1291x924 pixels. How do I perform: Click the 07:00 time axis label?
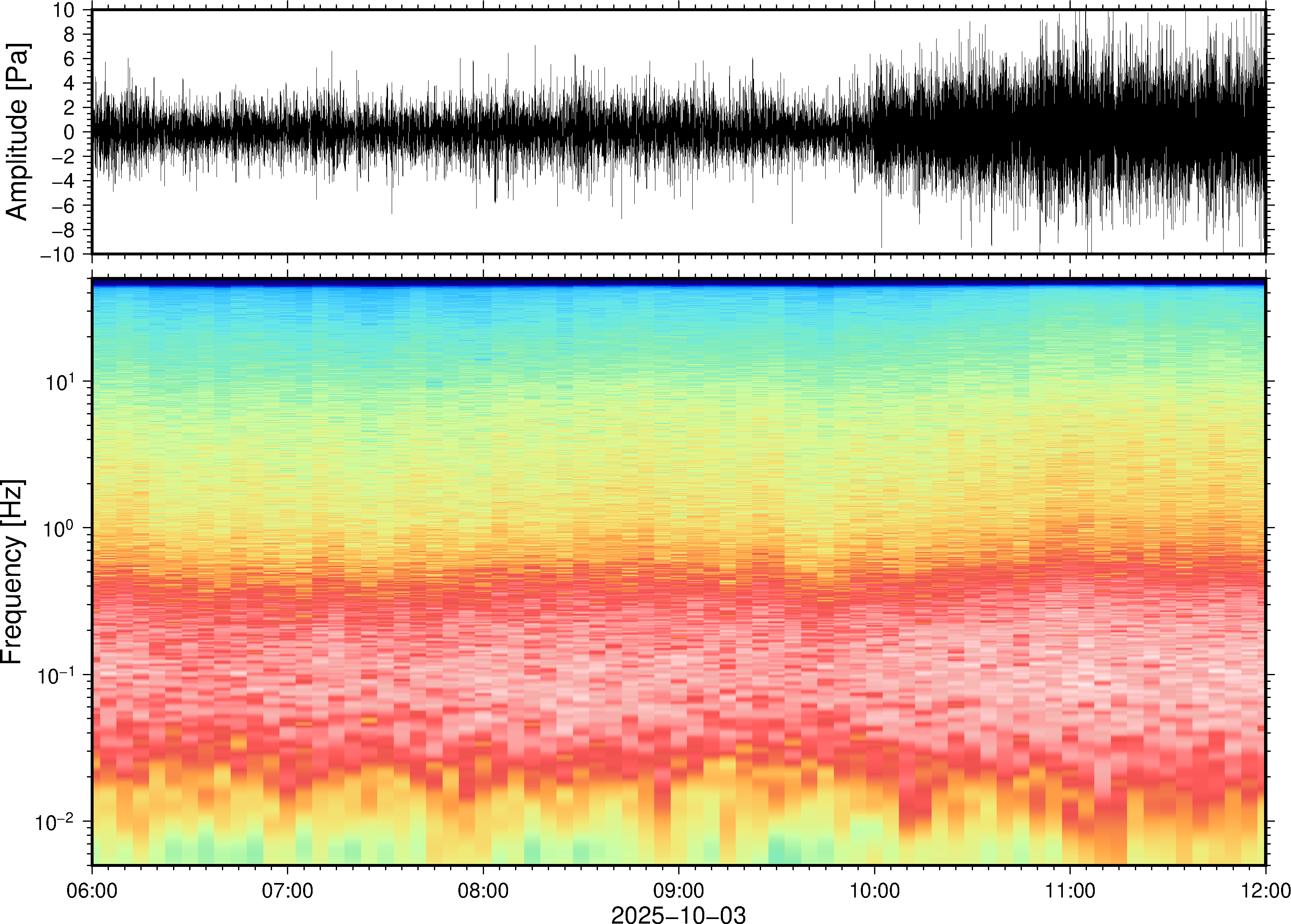pyautogui.click(x=287, y=890)
